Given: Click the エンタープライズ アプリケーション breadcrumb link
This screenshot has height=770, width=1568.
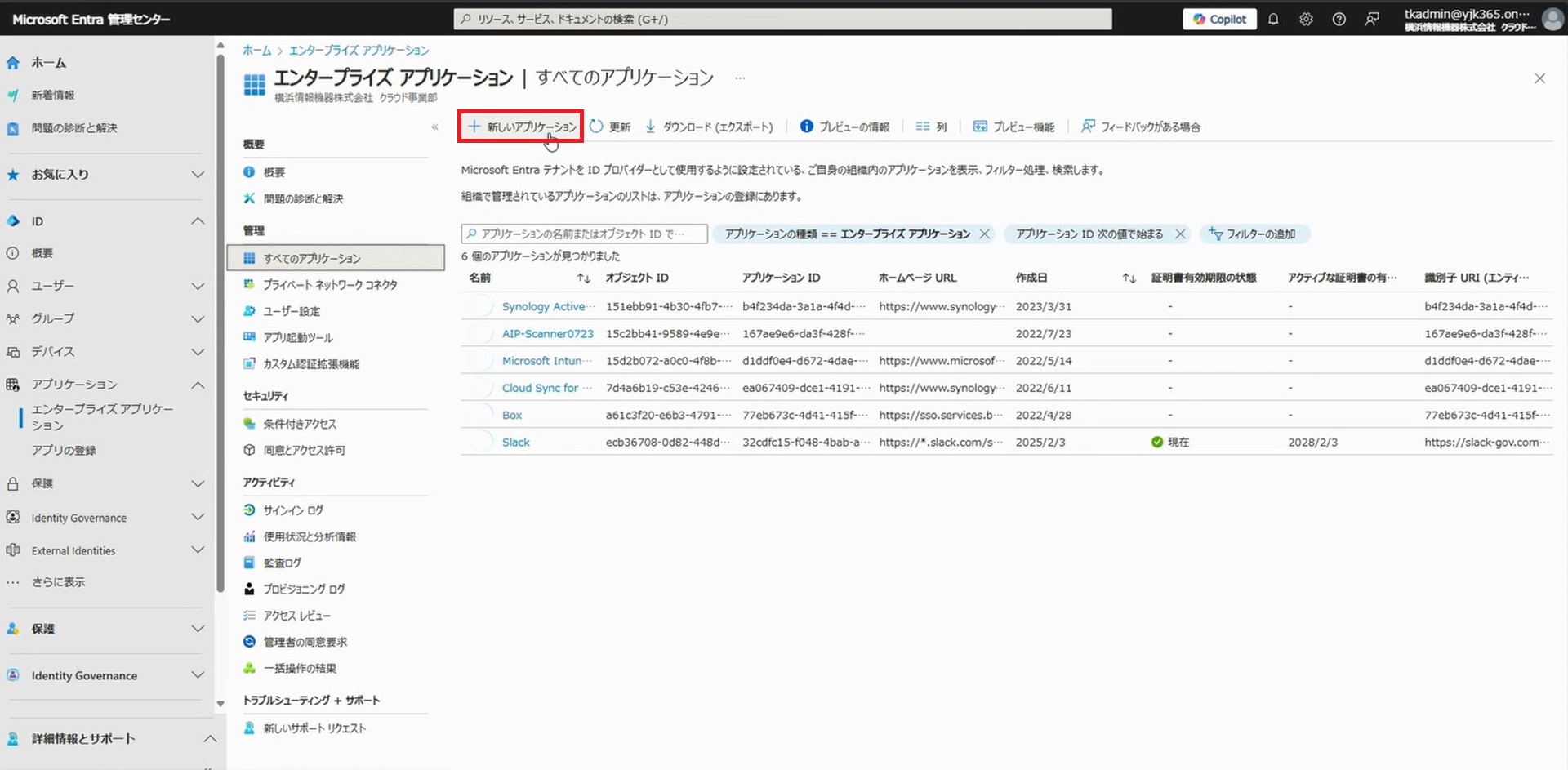Looking at the screenshot, I should click(359, 50).
